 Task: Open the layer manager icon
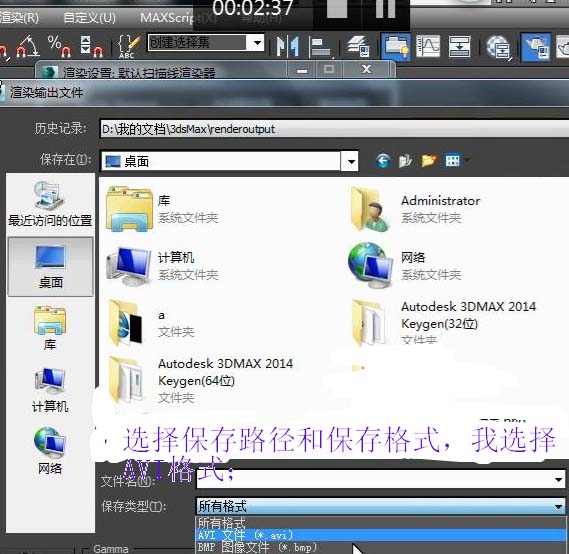pyautogui.click(x=358, y=46)
